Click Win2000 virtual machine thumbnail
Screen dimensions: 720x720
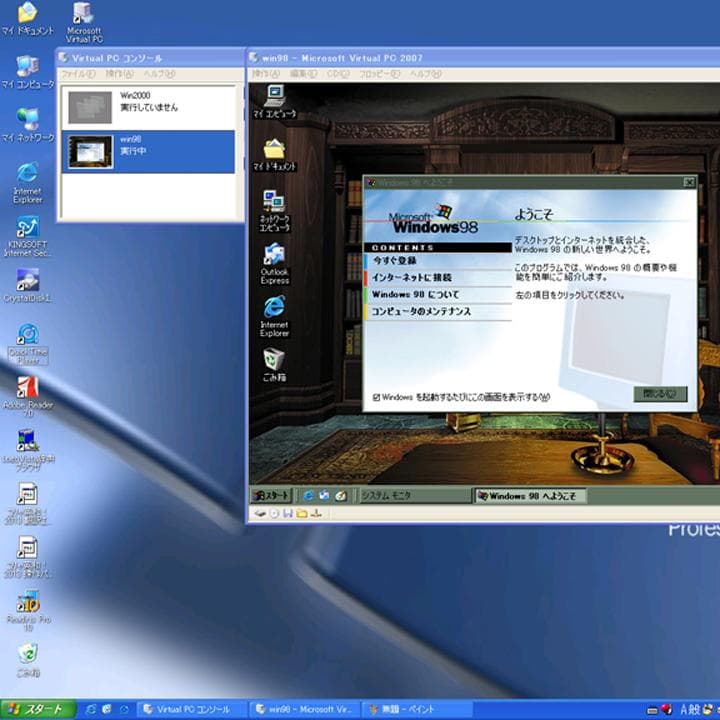tap(90, 107)
